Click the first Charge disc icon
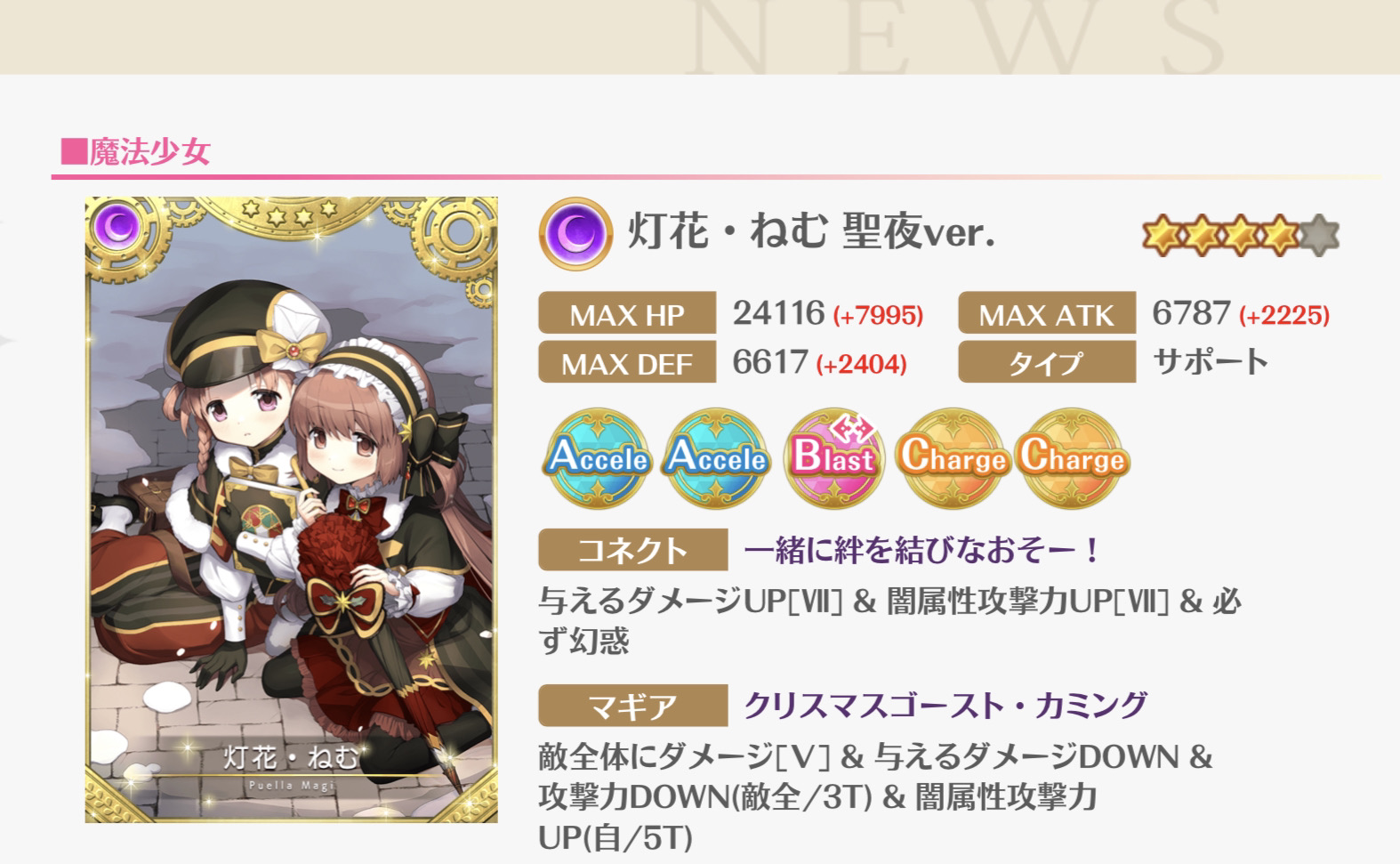Viewport: 1400px width, 864px height. coord(953,458)
